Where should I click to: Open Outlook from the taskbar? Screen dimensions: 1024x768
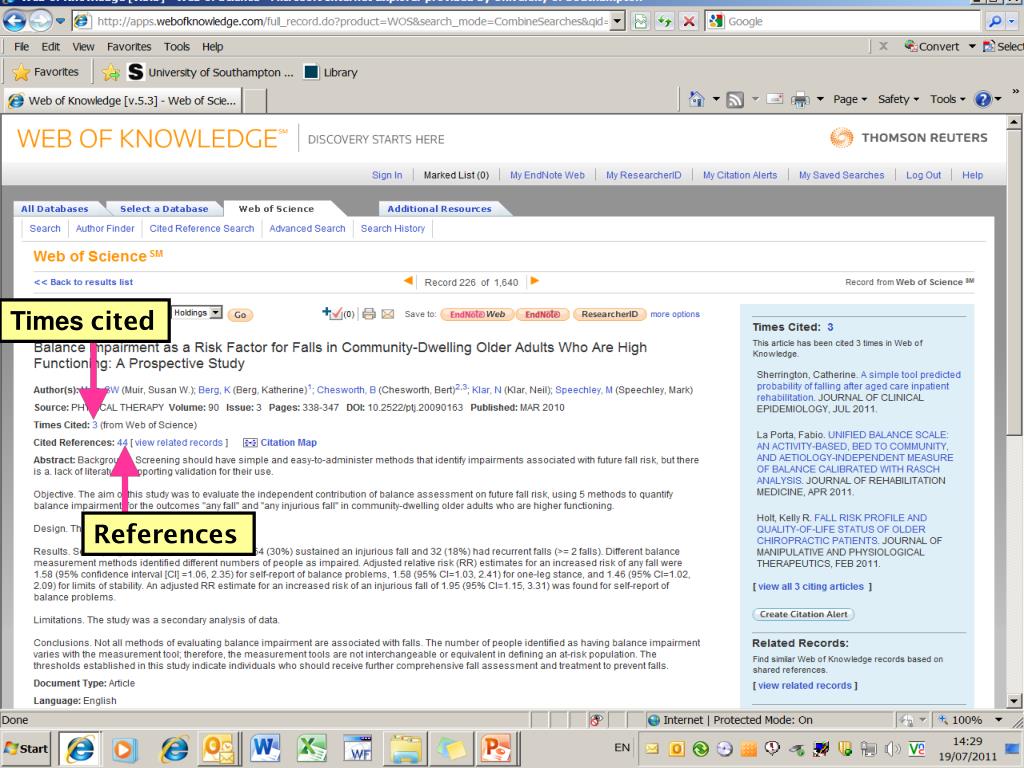pos(218,748)
